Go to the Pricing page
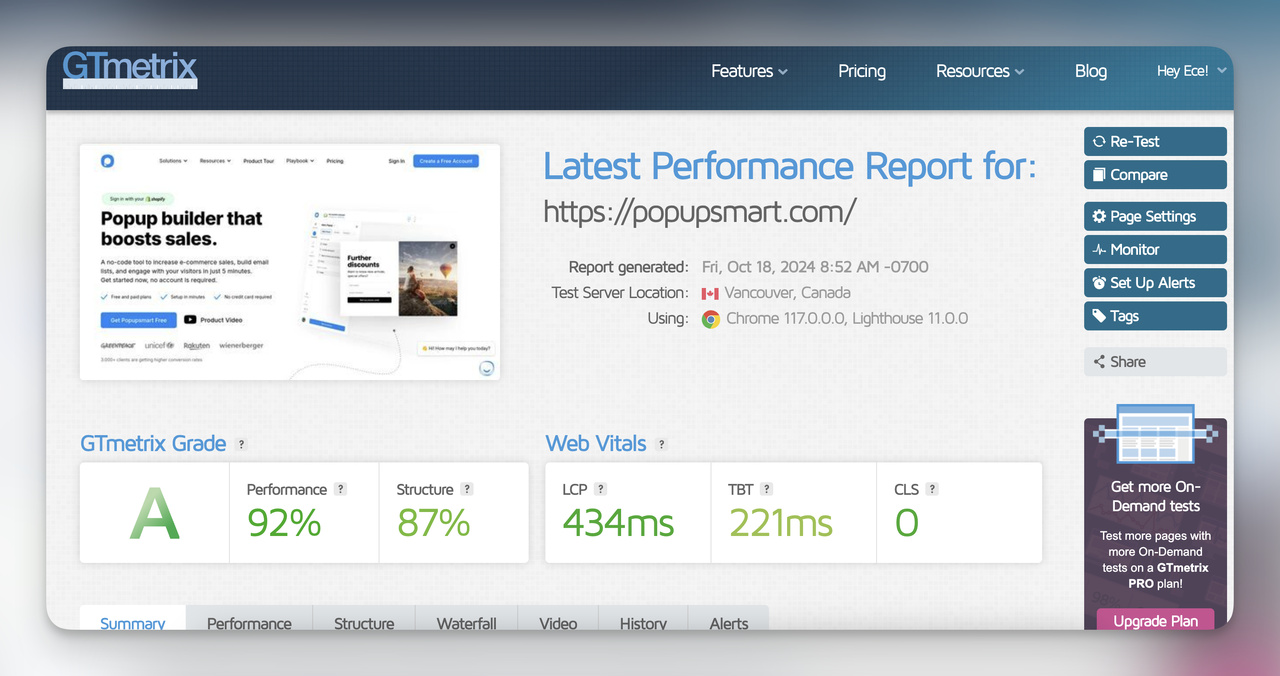The height and width of the screenshot is (676, 1280). point(862,71)
